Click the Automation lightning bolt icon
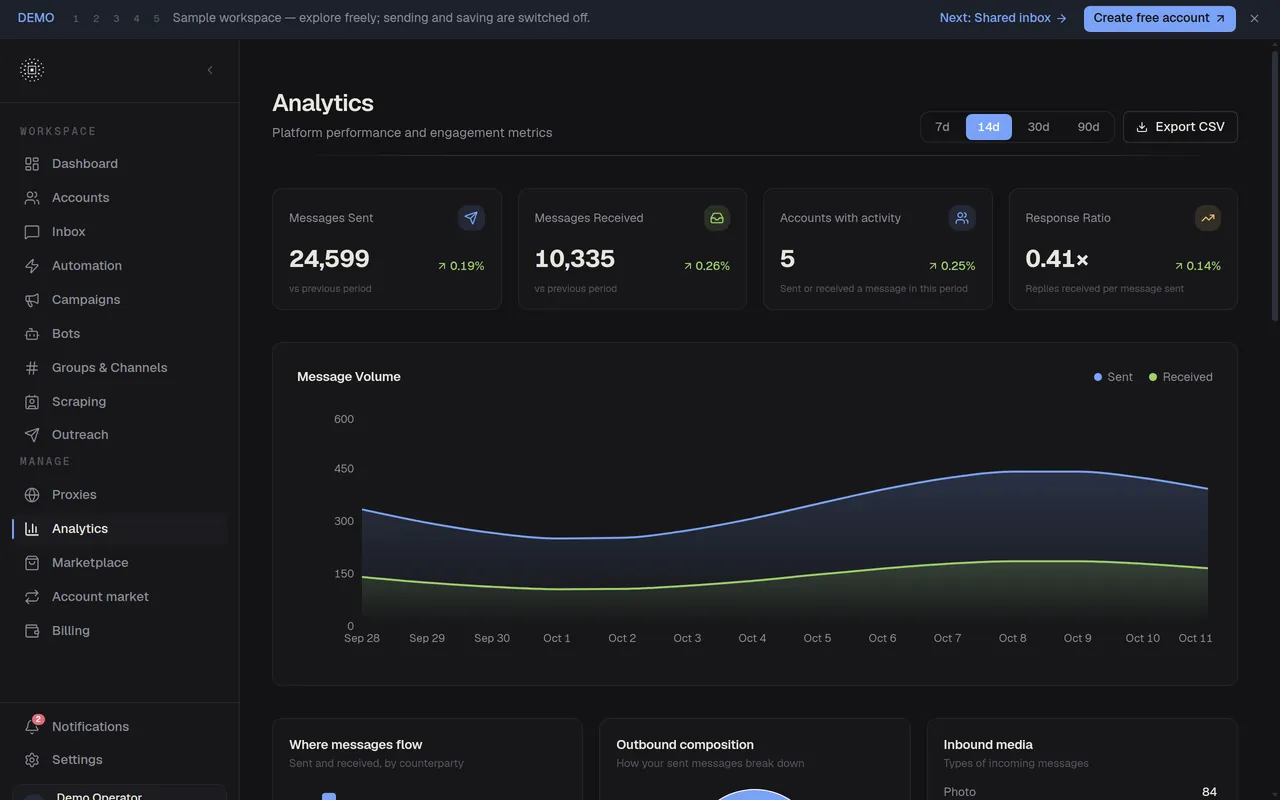This screenshot has width=1280, height=800. pyautogui.click(x=32, y=266)
